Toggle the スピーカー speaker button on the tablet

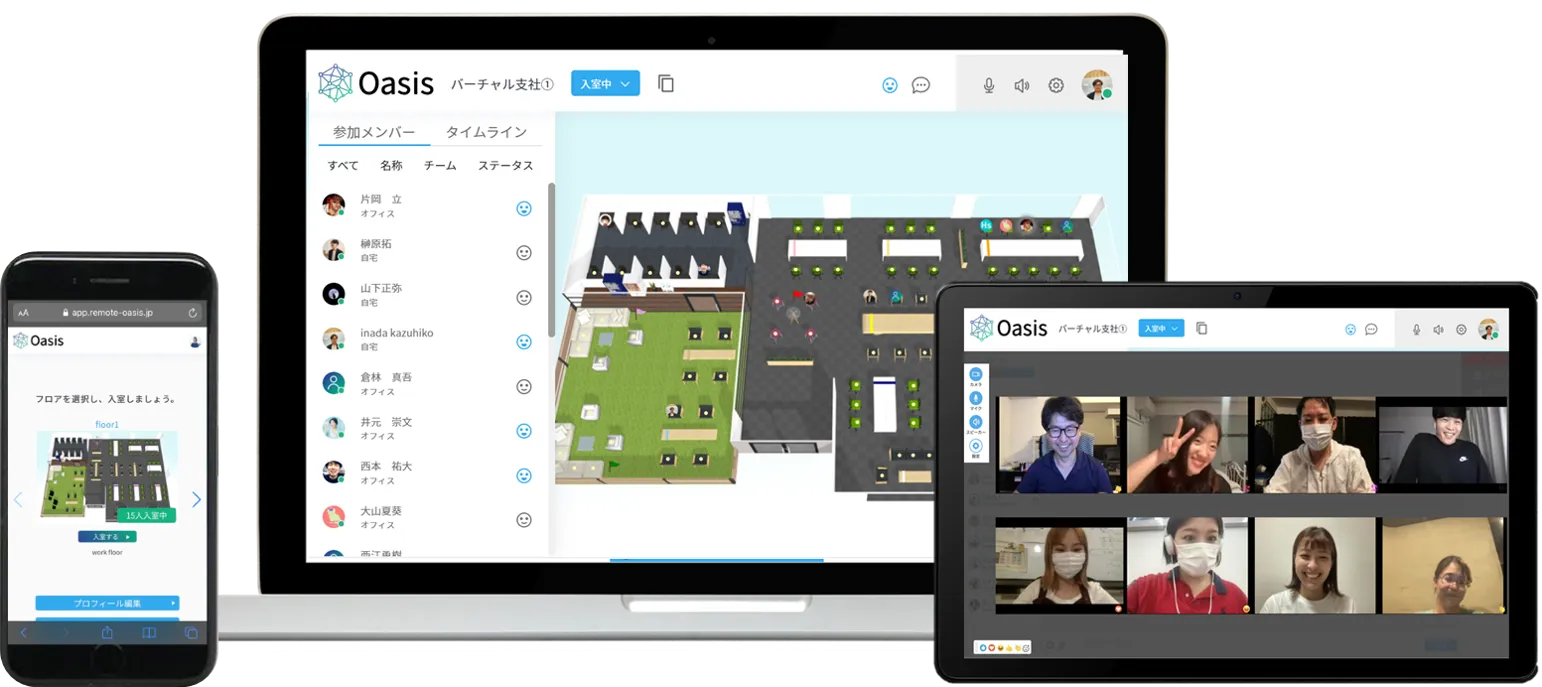pyautogui.click(x=976, y=423)
